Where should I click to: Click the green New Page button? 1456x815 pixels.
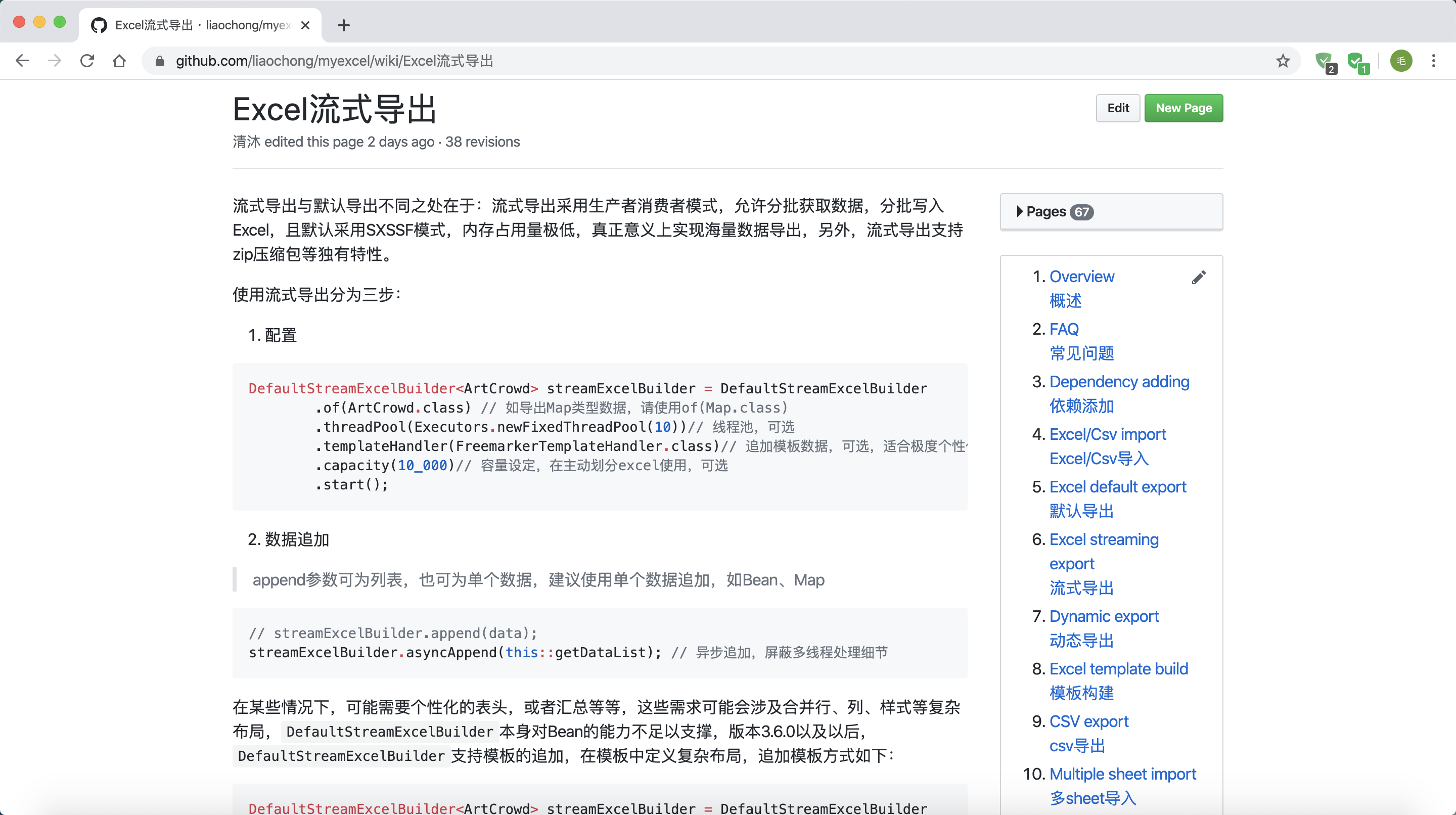pyautogui.click(x=1184, y=107)
